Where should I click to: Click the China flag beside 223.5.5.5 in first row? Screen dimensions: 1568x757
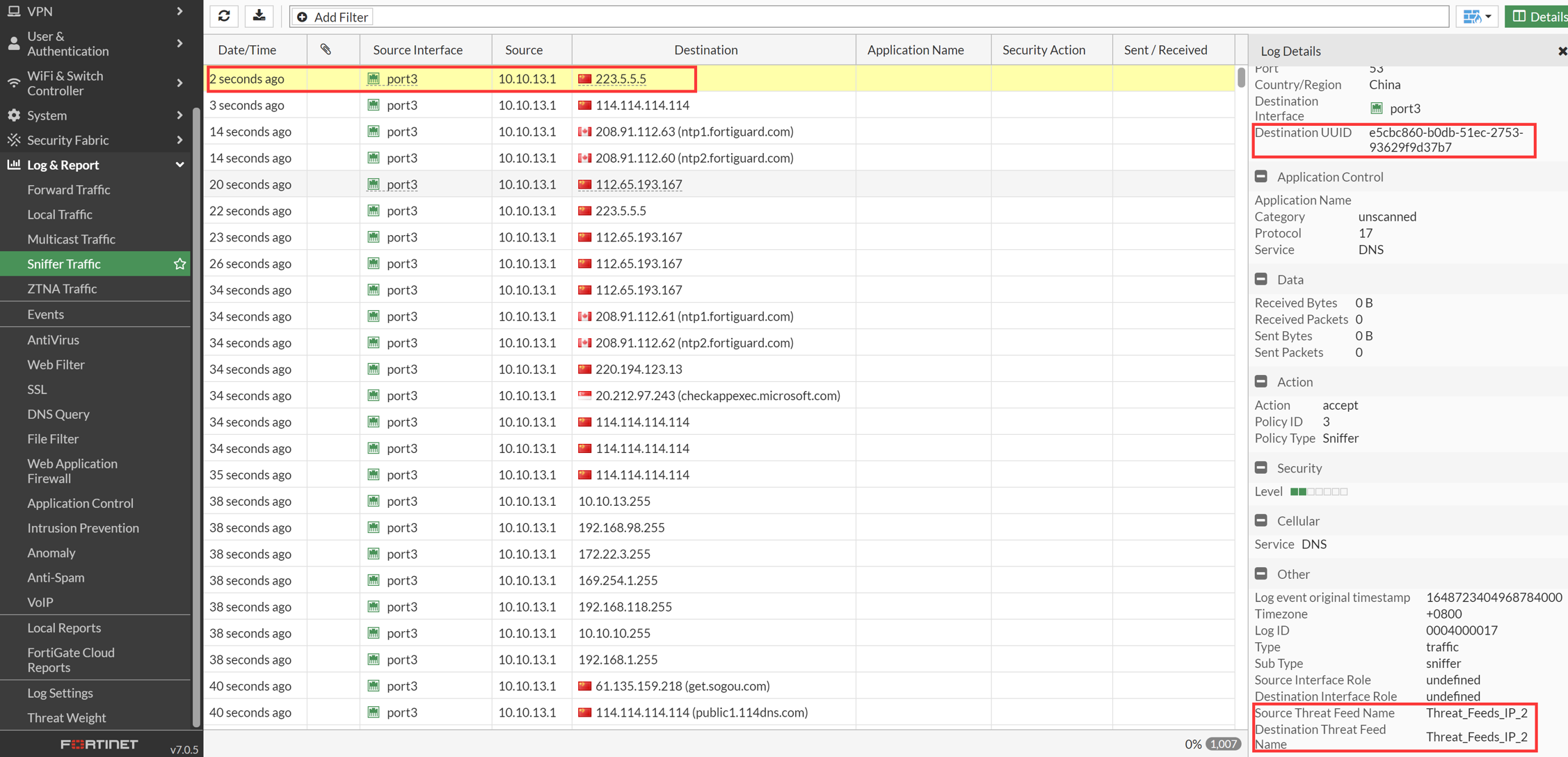coord(584,79)
